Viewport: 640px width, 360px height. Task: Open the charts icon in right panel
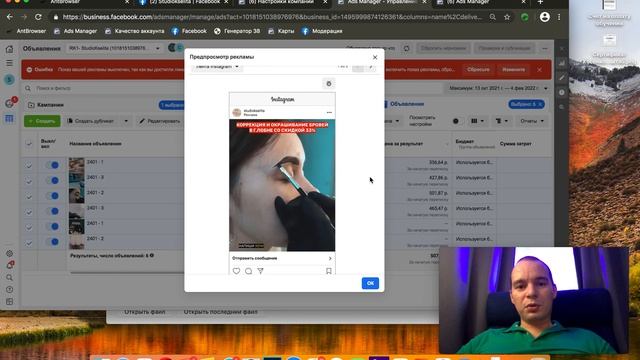tap(562, 63)
